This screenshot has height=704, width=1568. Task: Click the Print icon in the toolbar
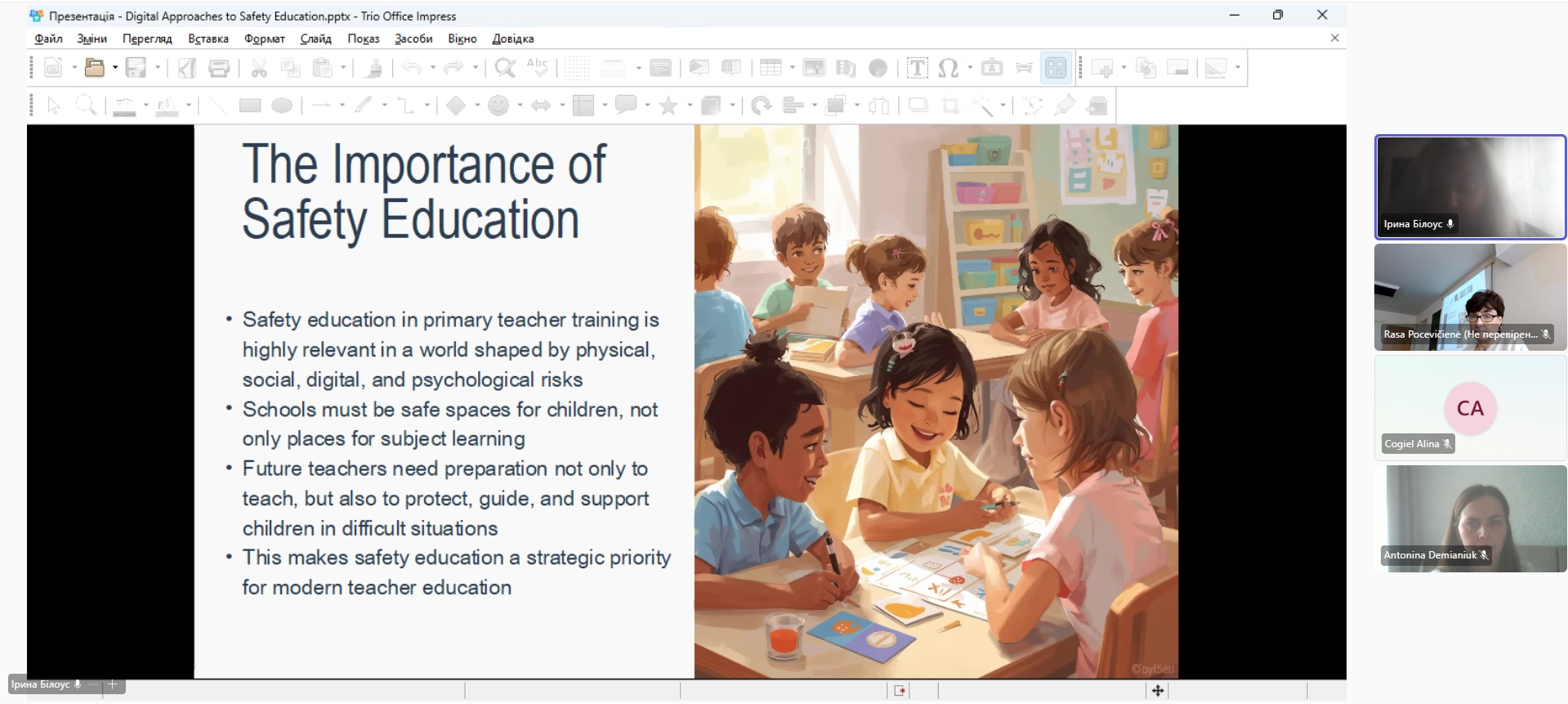[219, 68]
